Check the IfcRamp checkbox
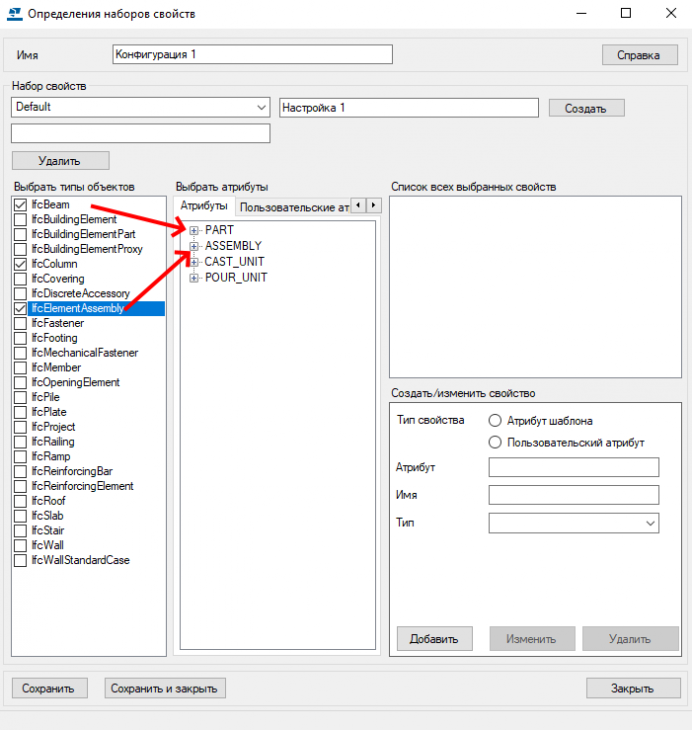This screenshot has height=730, width=692. [x=20, y=456]
